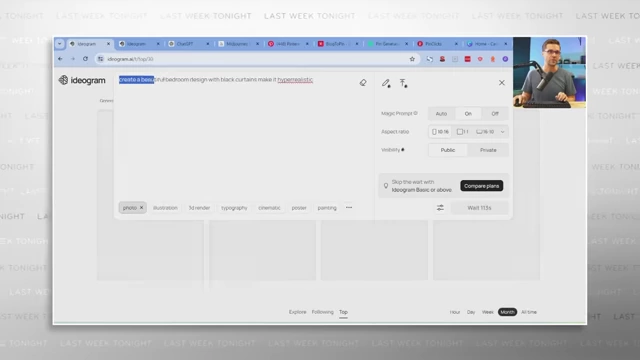The width and height of the screenshot is (640, 360).
Task: Bookmark this page with the star icon
Action: coord(412,59)
